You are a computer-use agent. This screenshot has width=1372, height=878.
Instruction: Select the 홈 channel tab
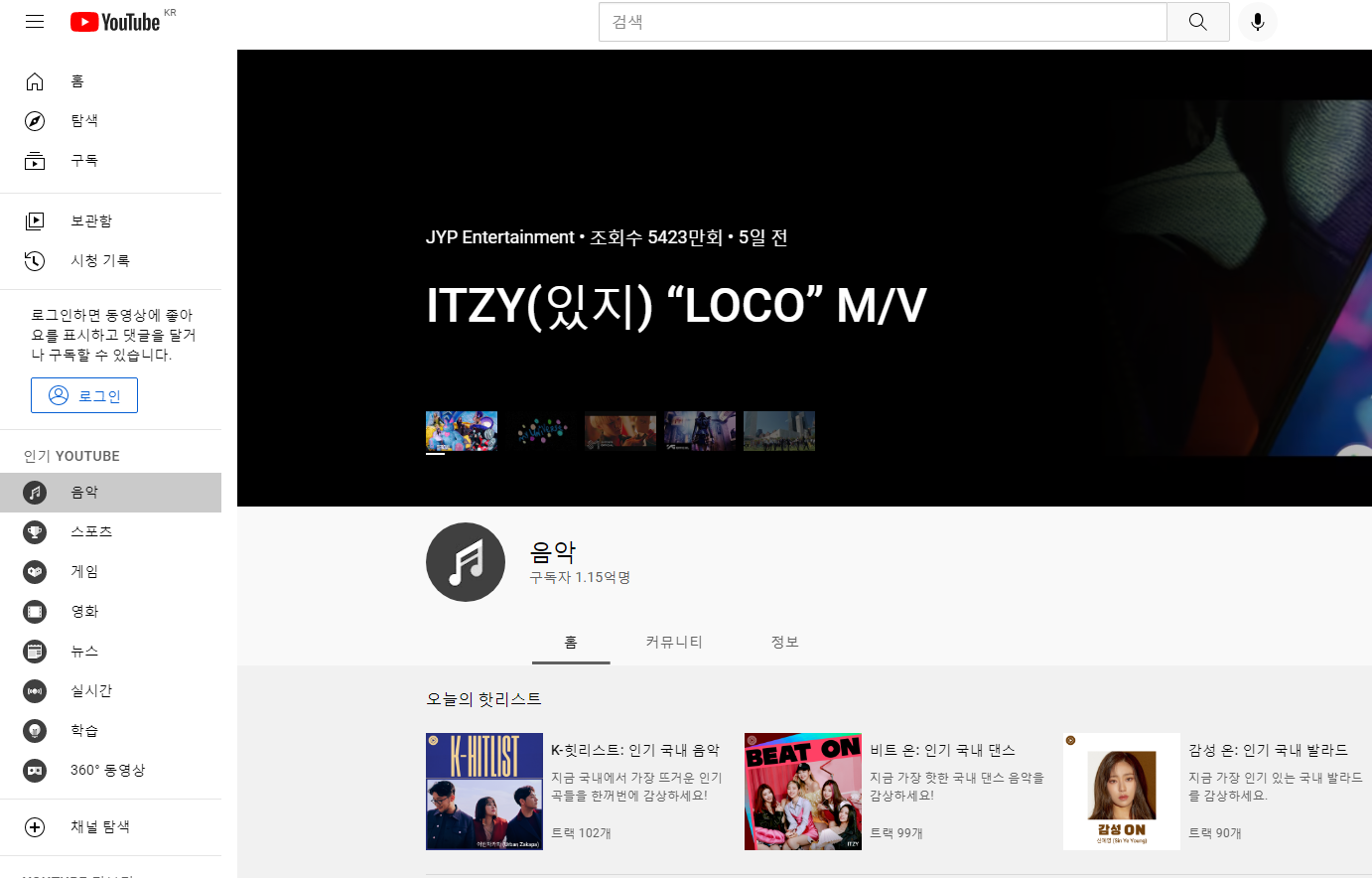point(571,643)
